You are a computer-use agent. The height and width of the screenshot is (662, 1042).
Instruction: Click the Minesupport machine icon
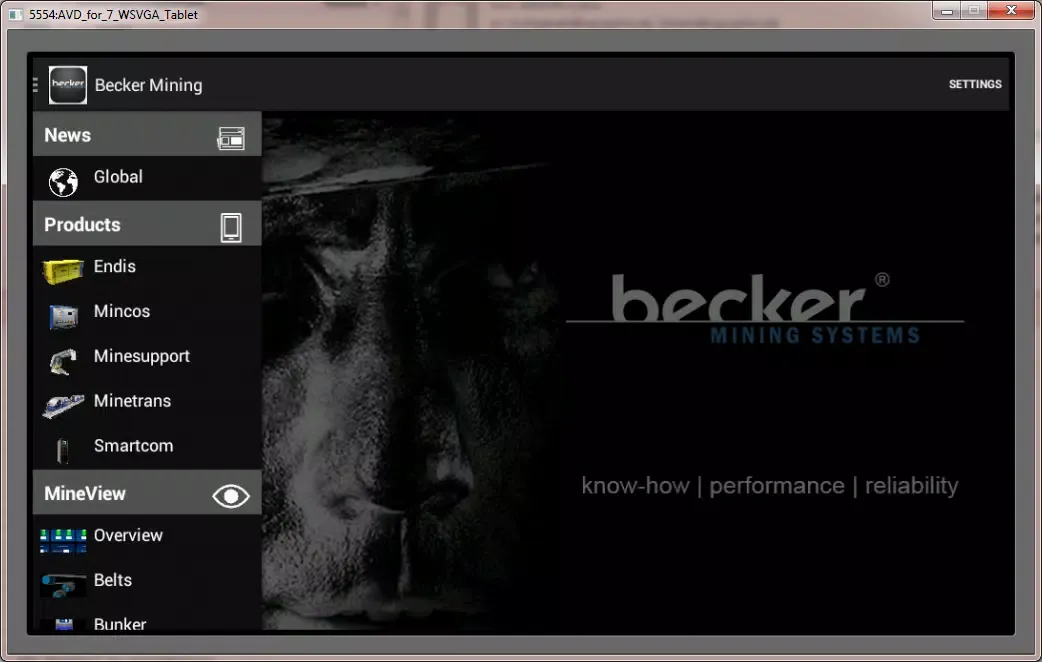[x=63, y=360]
